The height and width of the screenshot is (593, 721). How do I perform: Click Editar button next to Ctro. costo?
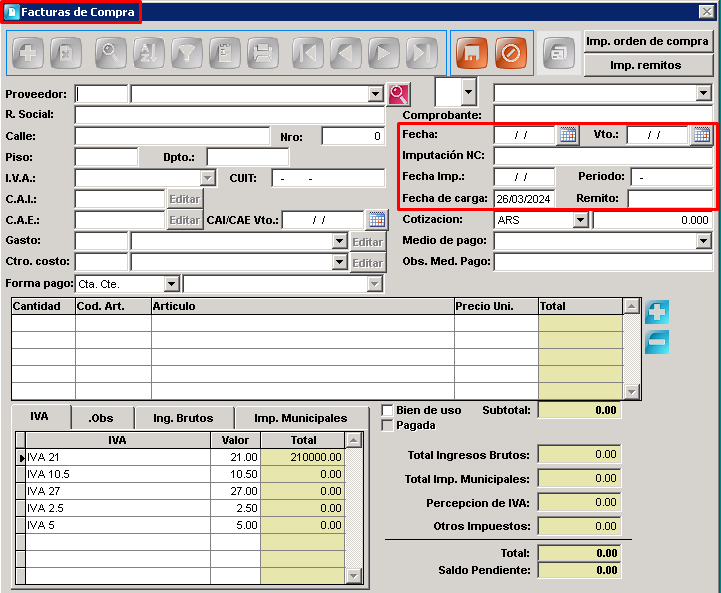pyautogui.click(x=367, y=263)
